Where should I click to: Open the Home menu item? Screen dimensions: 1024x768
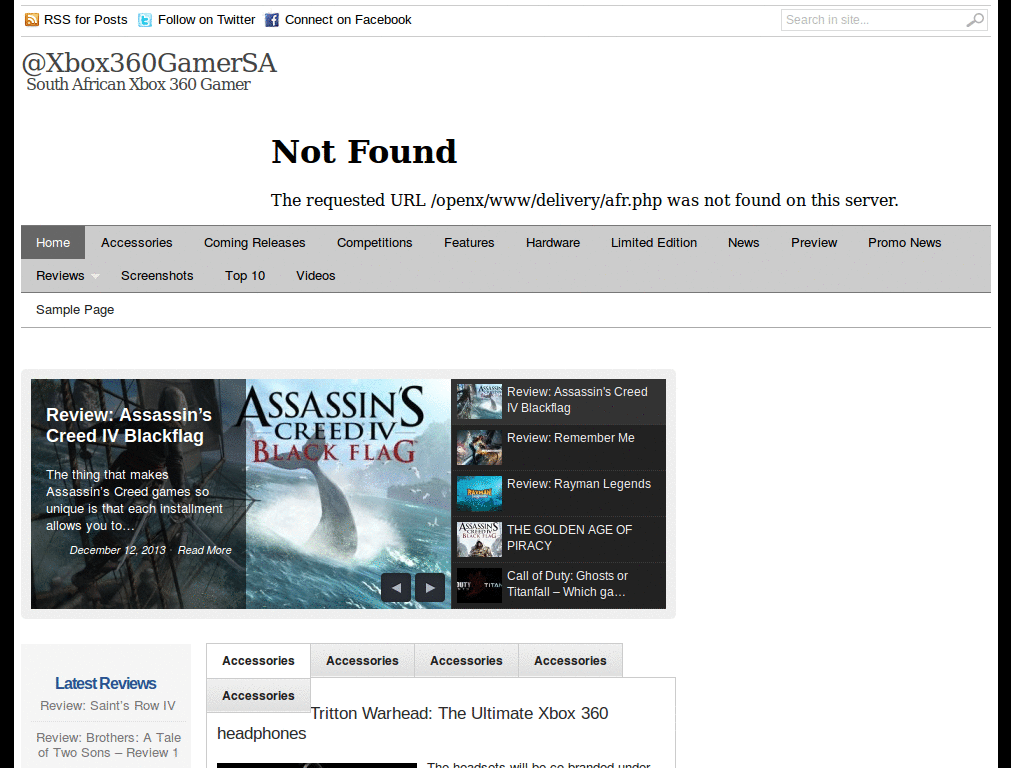(53, 242)
